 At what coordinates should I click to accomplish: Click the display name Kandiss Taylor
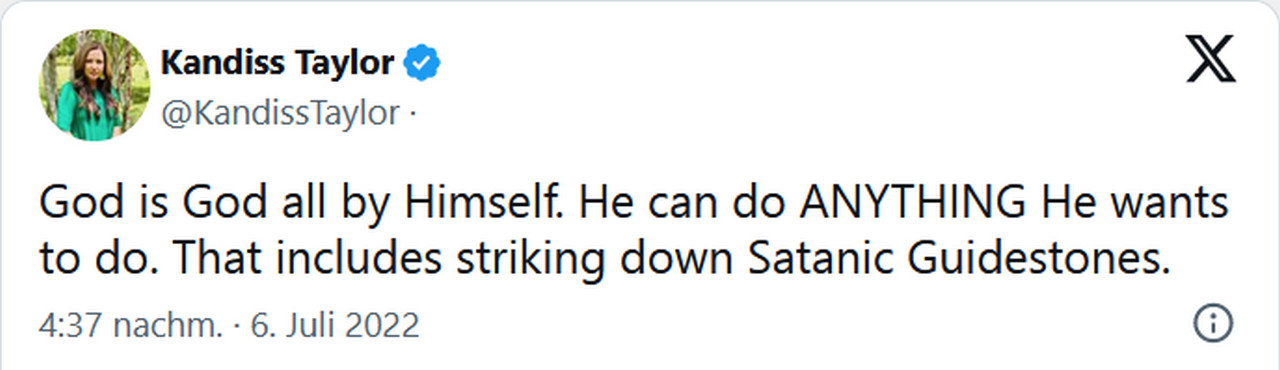(x=278, y=64)
